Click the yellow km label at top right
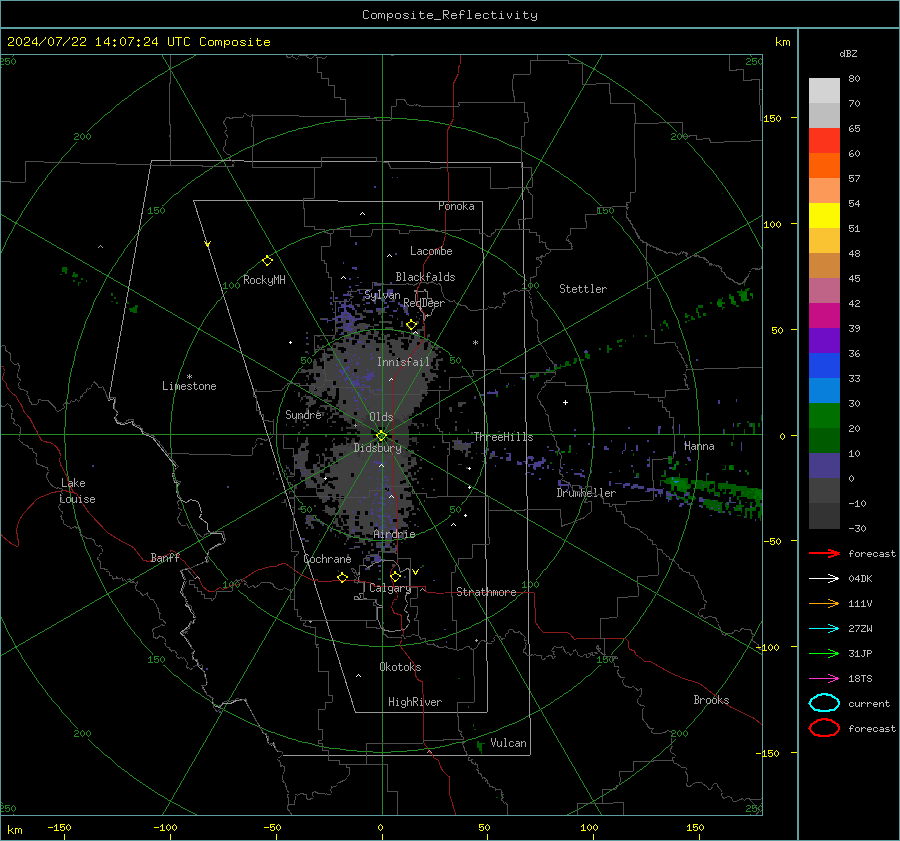 (x=782, y=42)
